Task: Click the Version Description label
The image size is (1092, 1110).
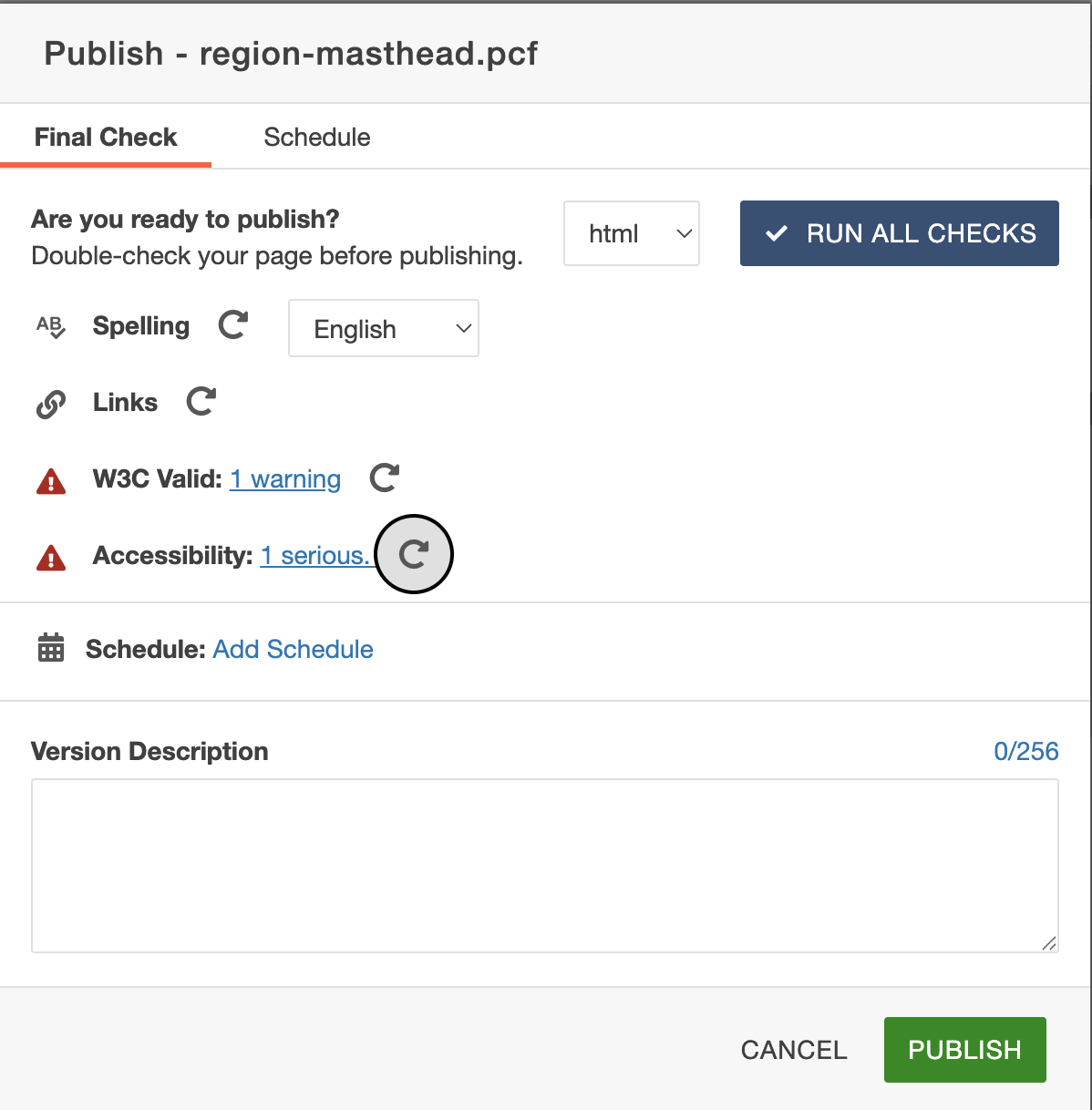Action: 149,751
